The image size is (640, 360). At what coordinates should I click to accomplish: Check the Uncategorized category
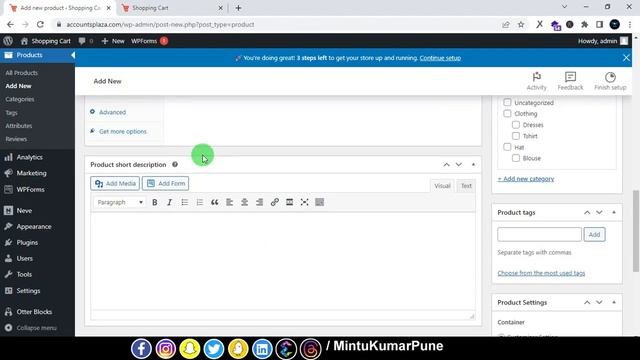(507, 102)
